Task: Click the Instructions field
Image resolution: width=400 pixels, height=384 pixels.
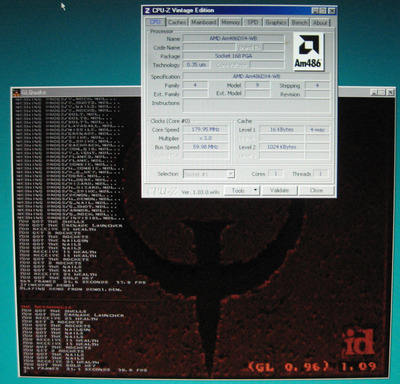Action: tap(256, 106)
